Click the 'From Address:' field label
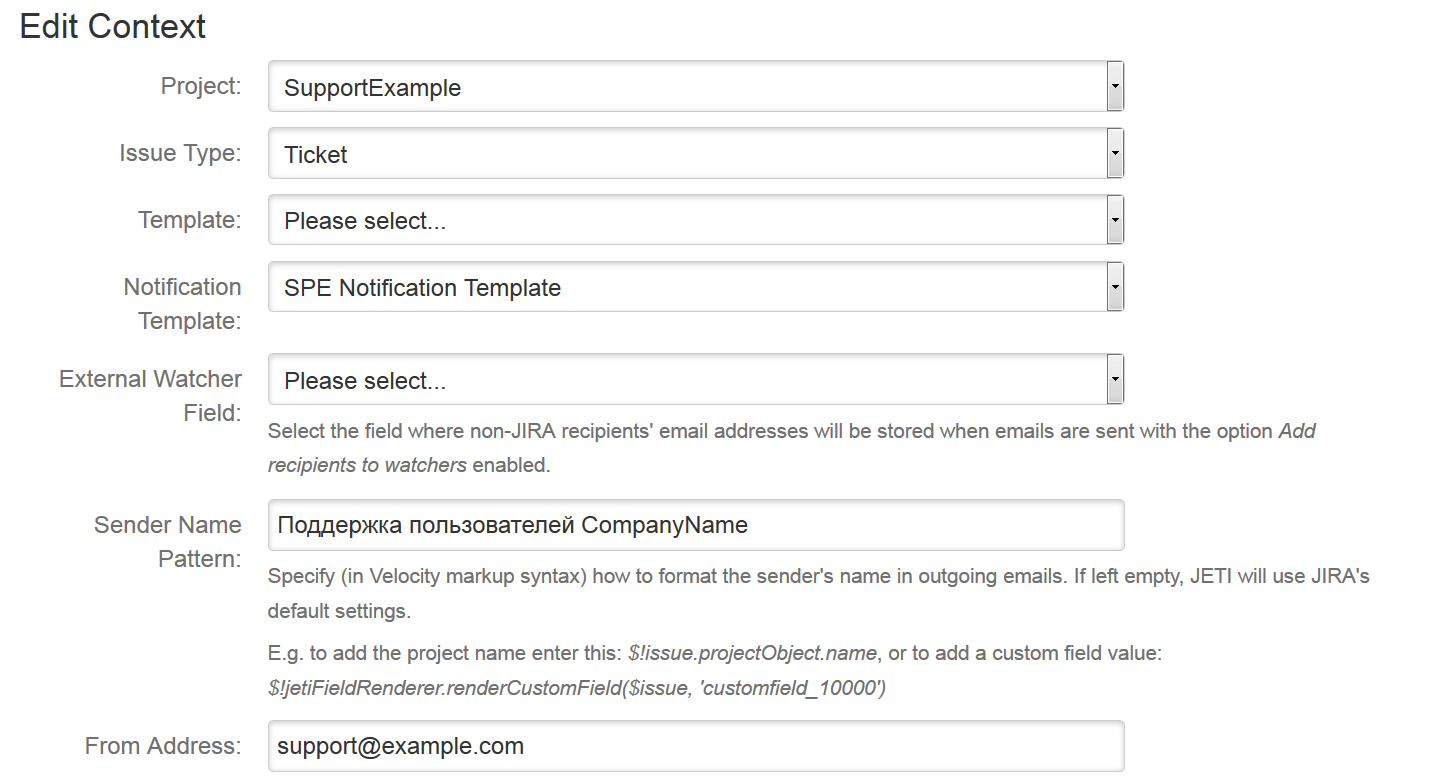 coord(163,745)
